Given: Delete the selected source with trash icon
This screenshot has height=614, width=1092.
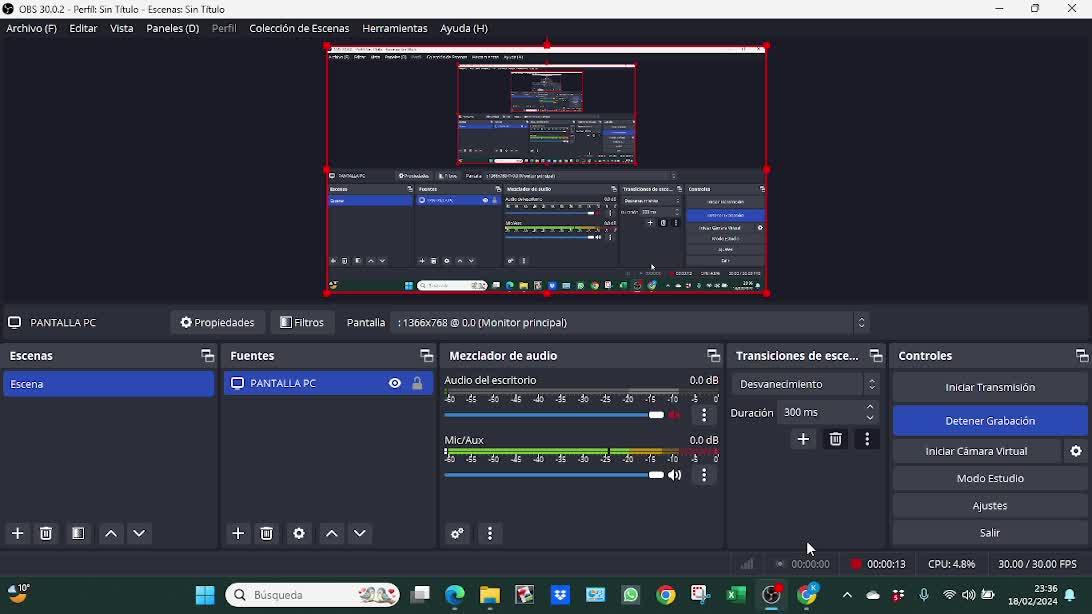Looking at the screenshot, I should (x=266, y=534).
